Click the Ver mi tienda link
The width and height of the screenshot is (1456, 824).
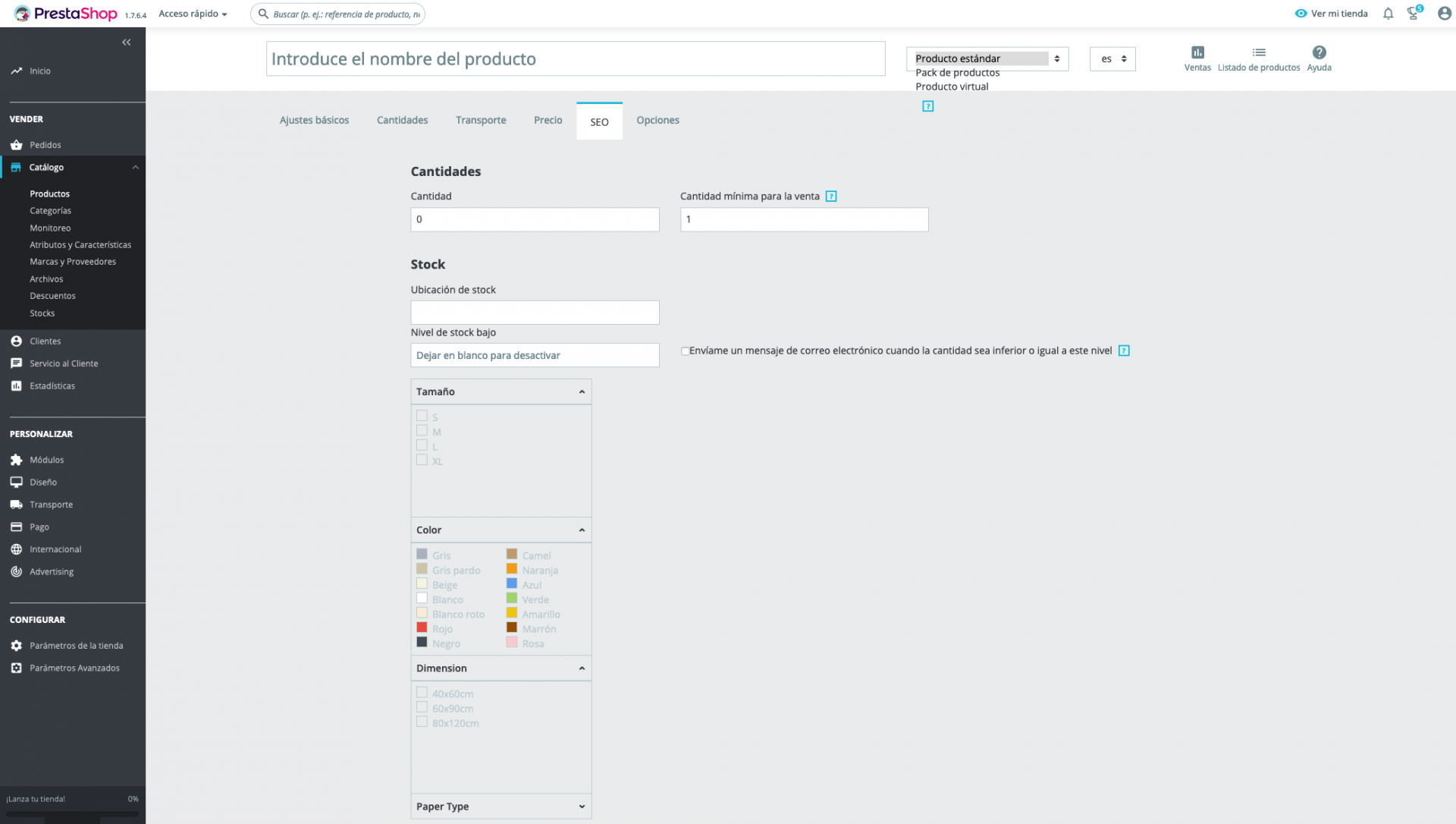(1331, 14)
